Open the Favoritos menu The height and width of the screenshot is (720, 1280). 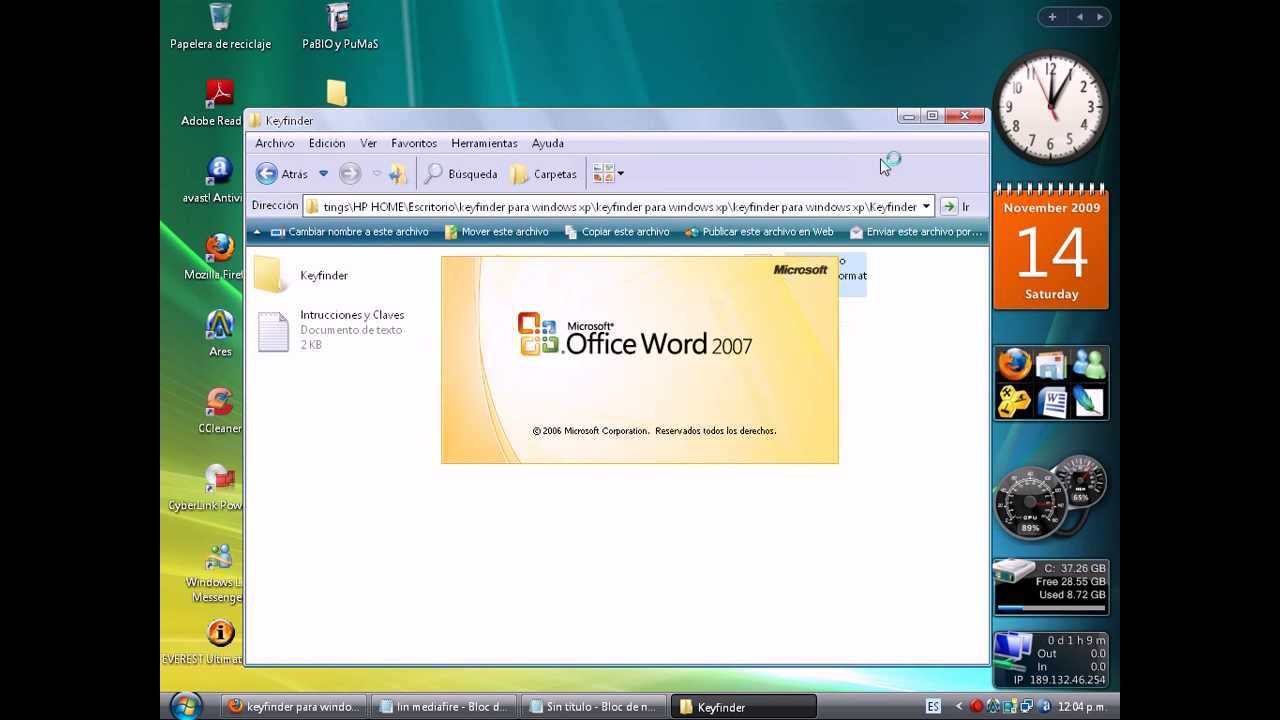tap(414, 143)
